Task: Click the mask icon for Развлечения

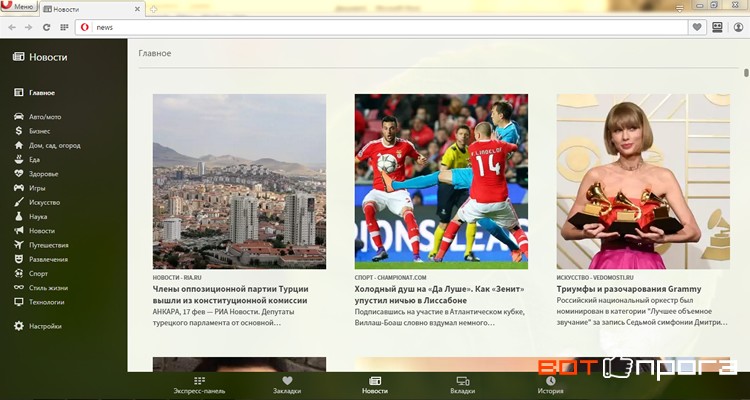Action: (19, 259)
